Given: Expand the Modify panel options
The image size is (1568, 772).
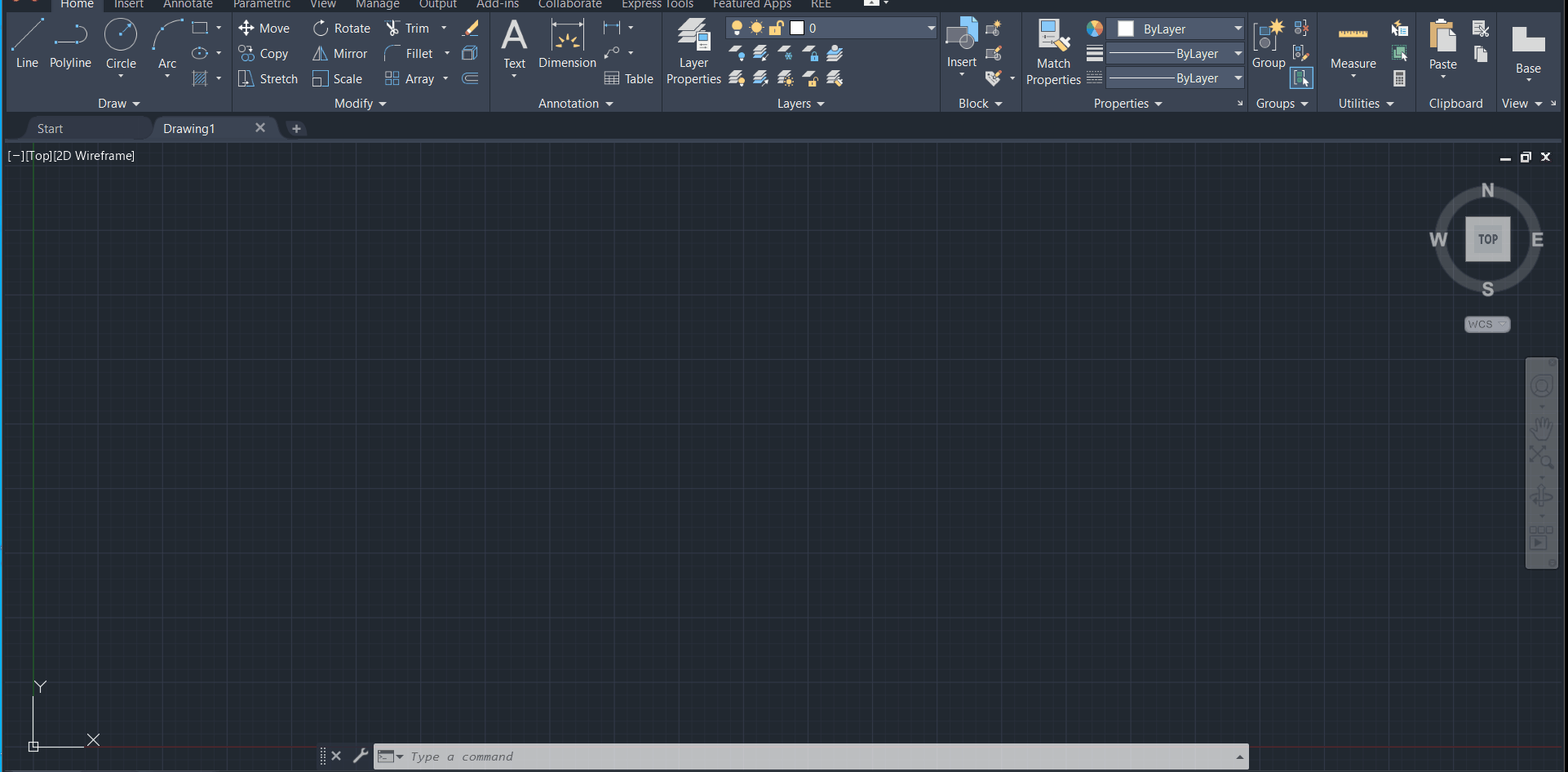Looking at the screenshot, I should point(360,104).
